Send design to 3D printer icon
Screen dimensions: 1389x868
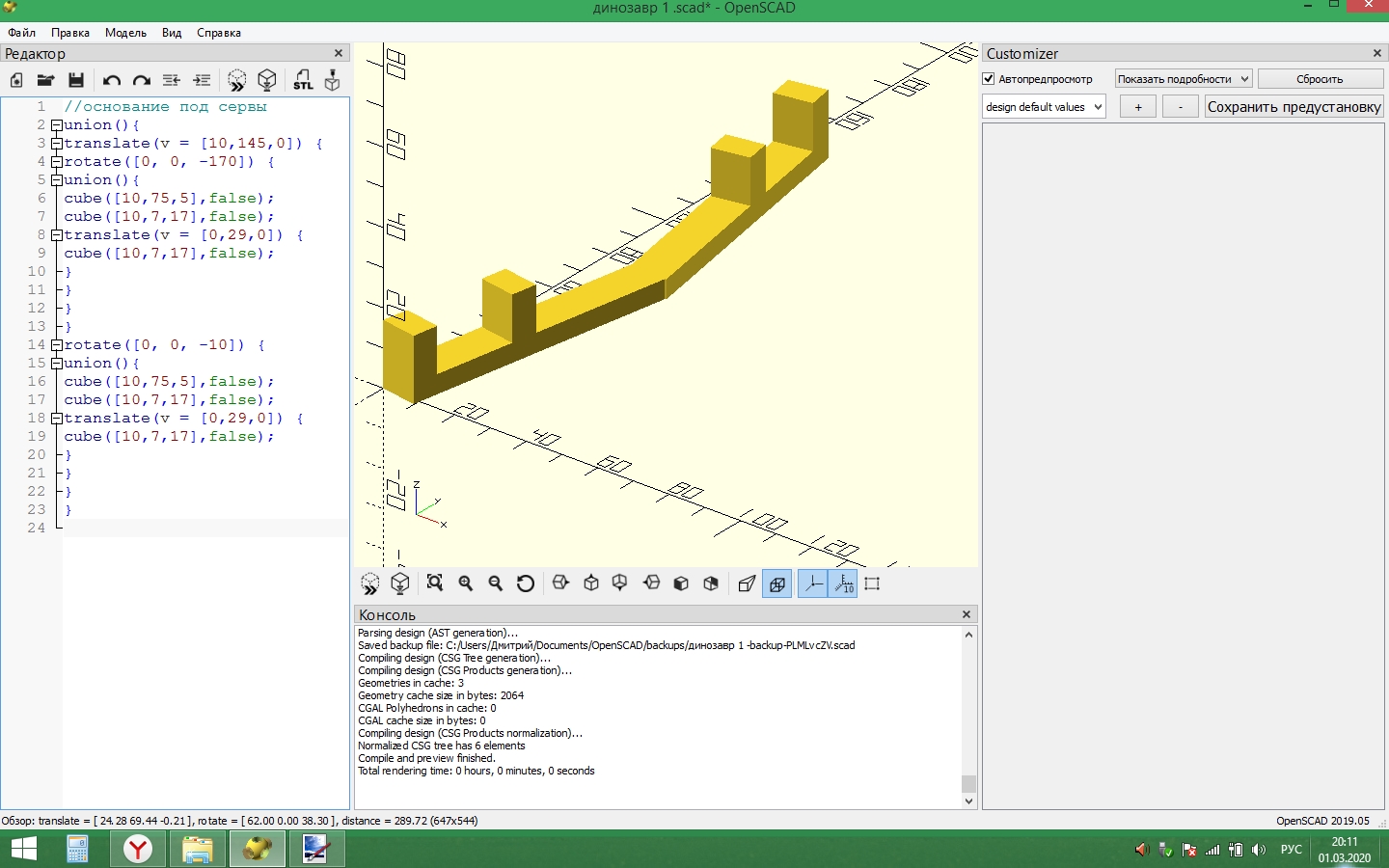(x=332, y=80)
